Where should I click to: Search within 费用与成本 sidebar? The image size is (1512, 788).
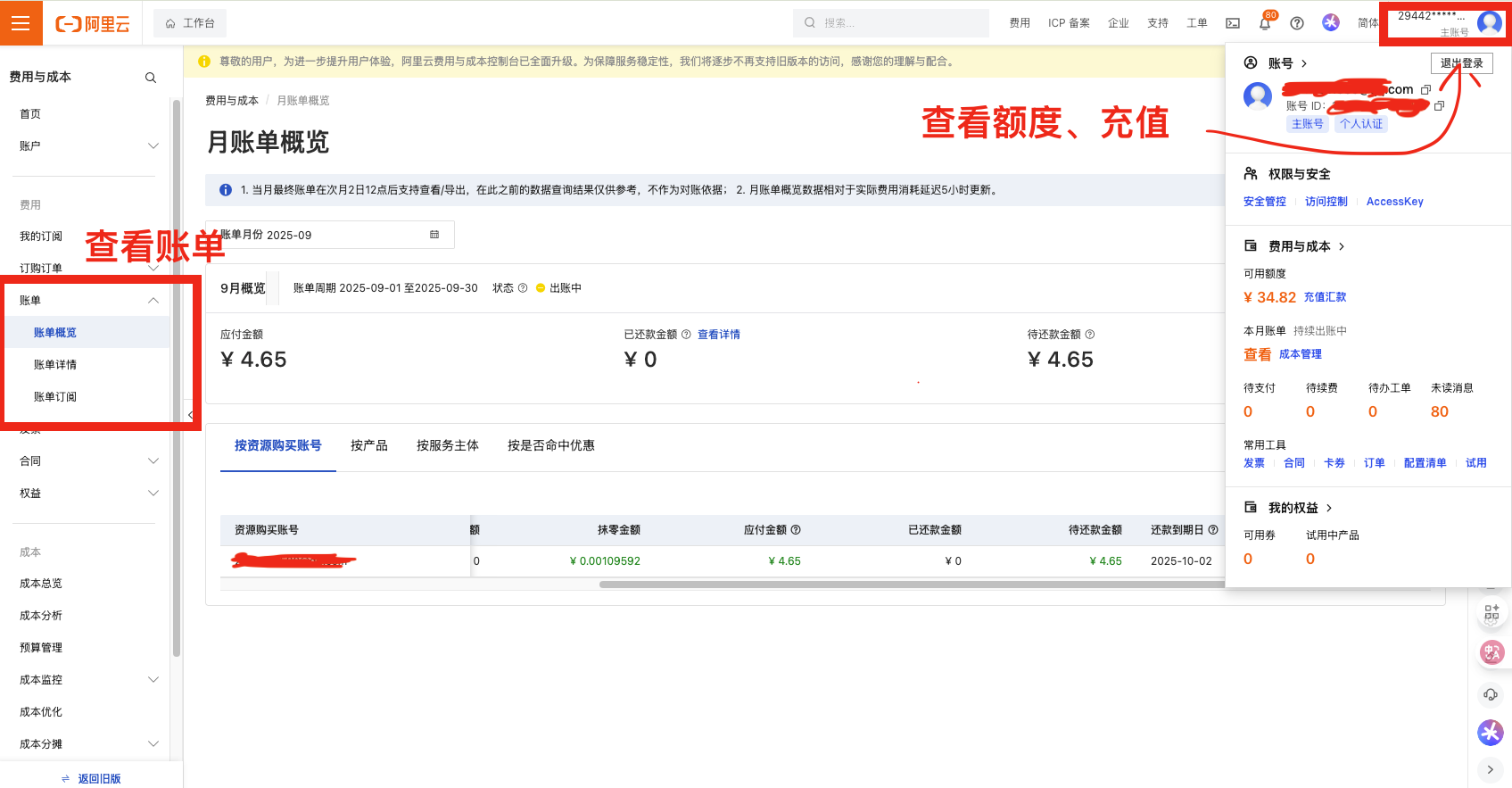151,78
